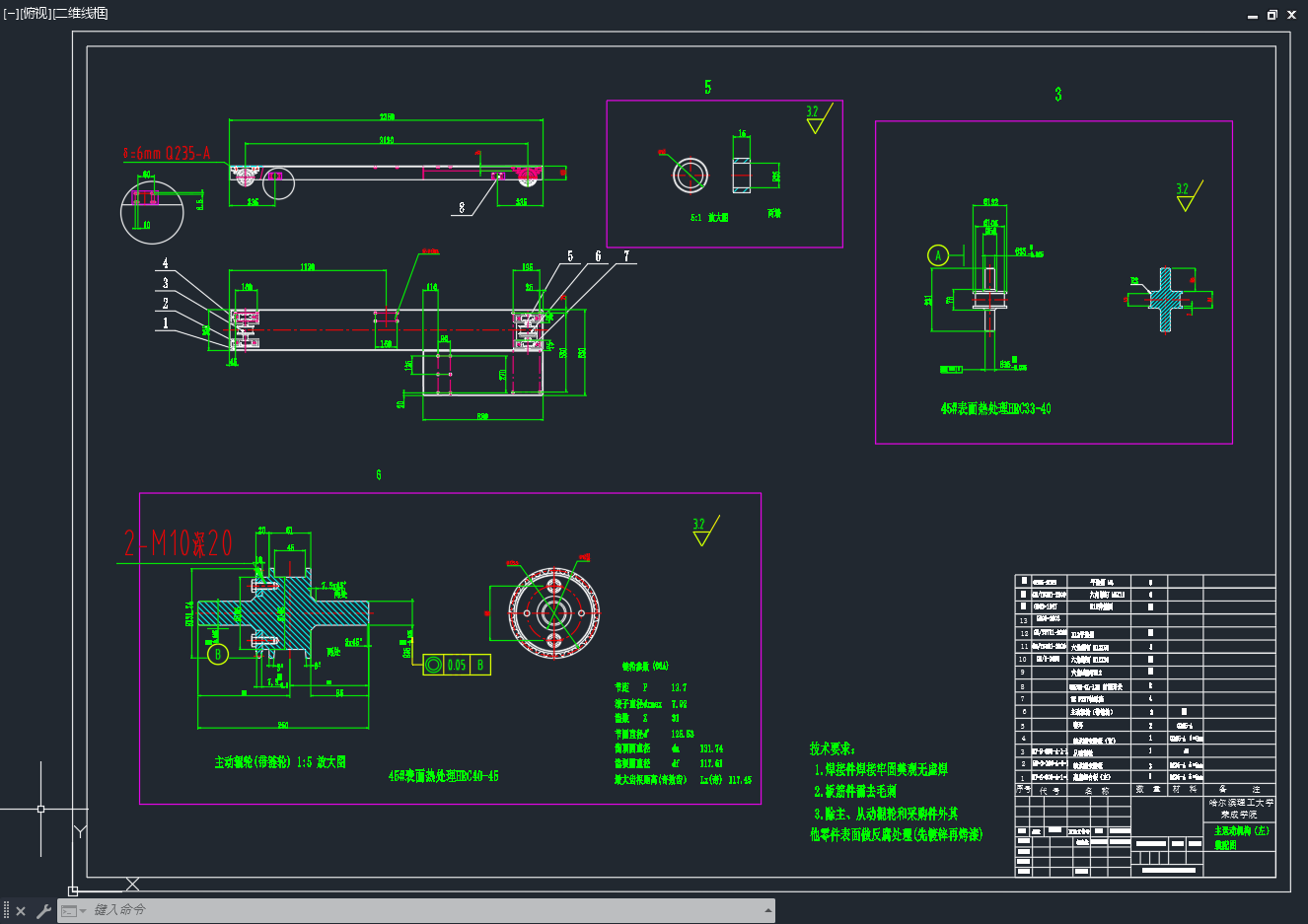Select the title block text "哈尔滨理工大学"
This screenshot has height=924, width=1308.
tap(1242, 803)
